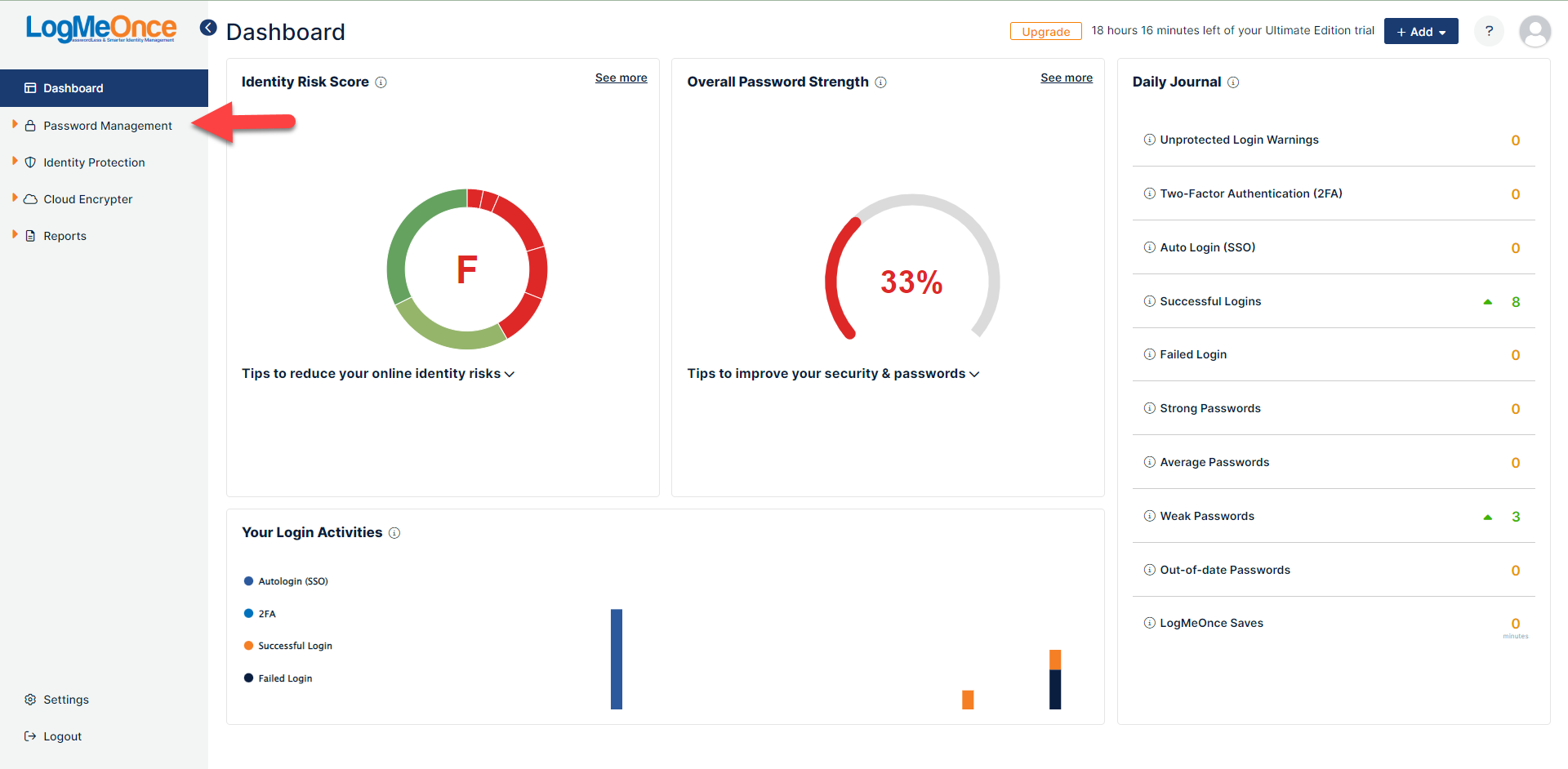Click info icon beside Average Passwords

pos(1150,462)
